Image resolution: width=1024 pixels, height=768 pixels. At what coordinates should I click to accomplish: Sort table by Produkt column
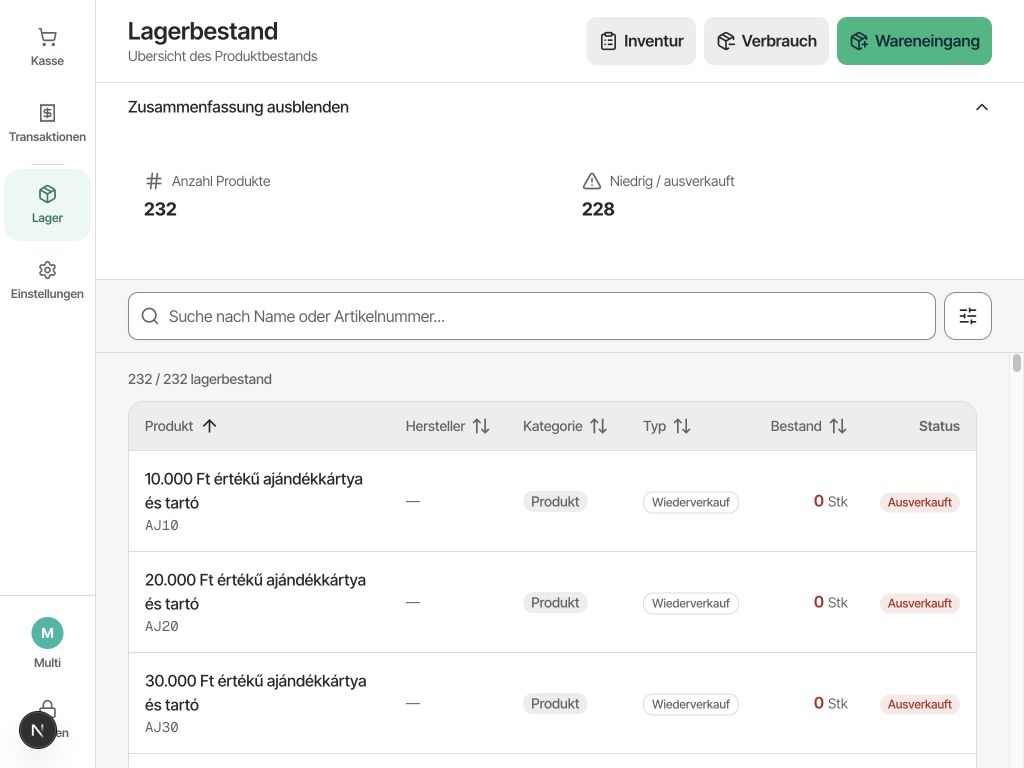pyautogui.click(x=180, y=426)
